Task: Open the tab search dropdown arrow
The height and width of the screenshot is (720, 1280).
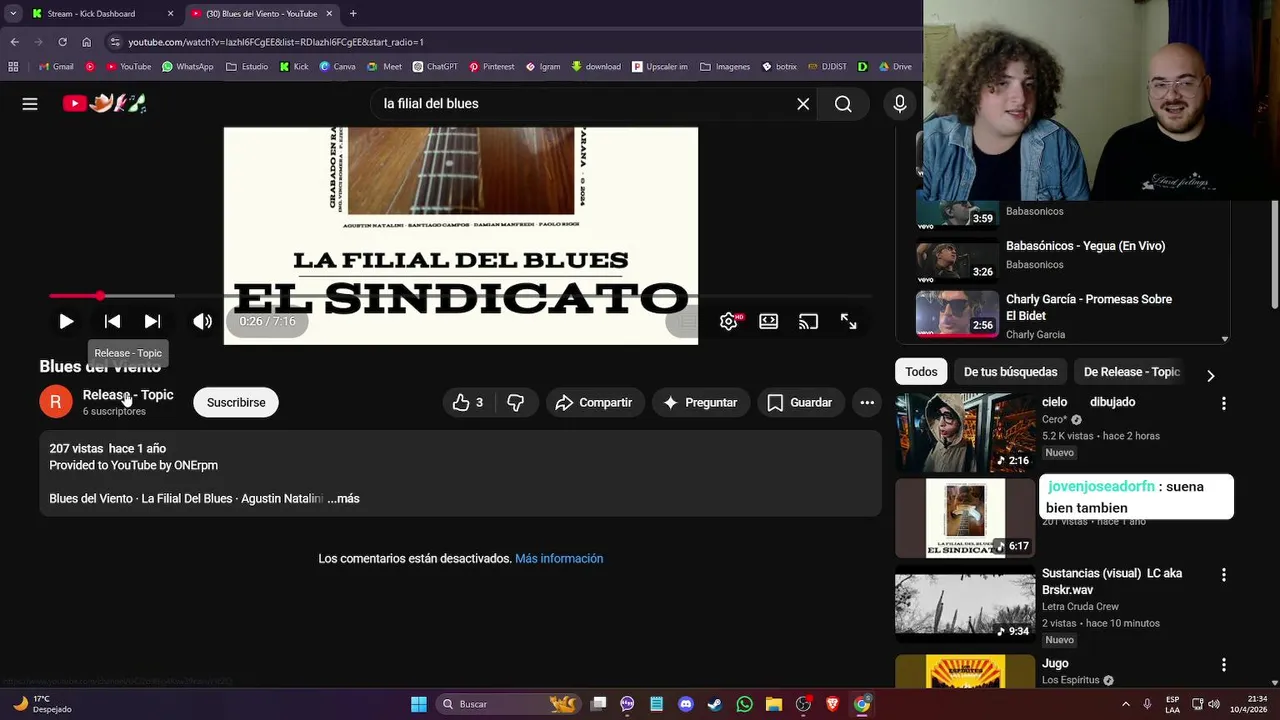Action: click(x=12, y=14)
